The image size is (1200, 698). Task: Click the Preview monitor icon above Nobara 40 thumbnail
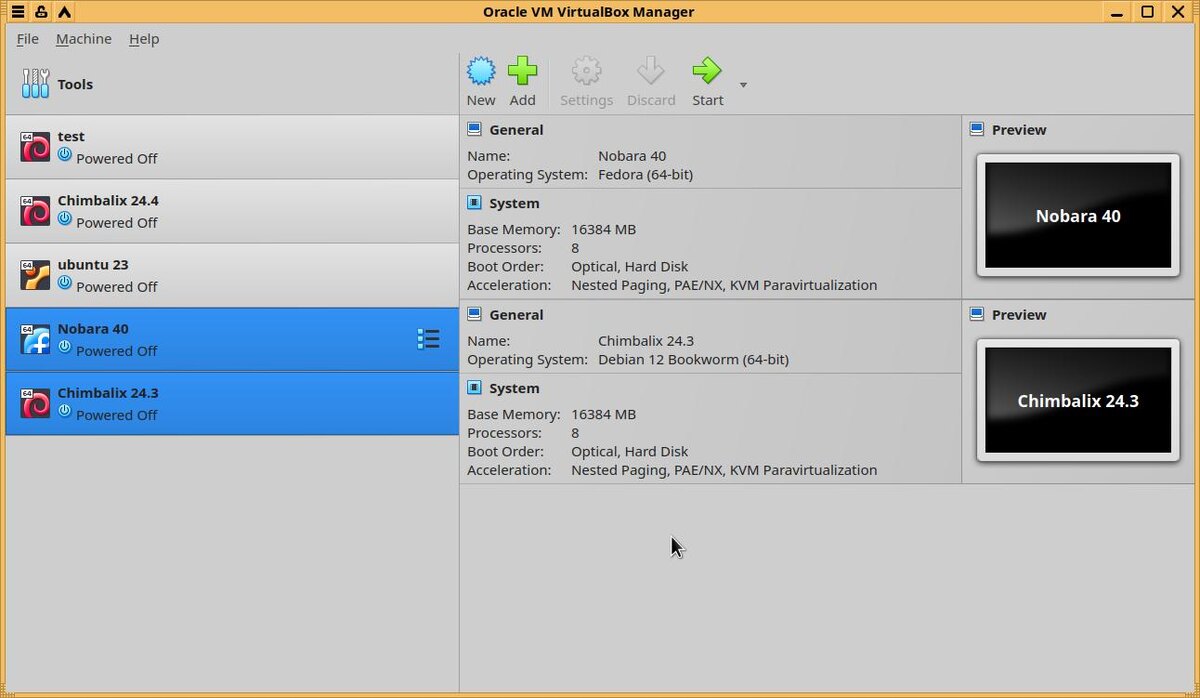pyautogui.click(x=977, y=129)
